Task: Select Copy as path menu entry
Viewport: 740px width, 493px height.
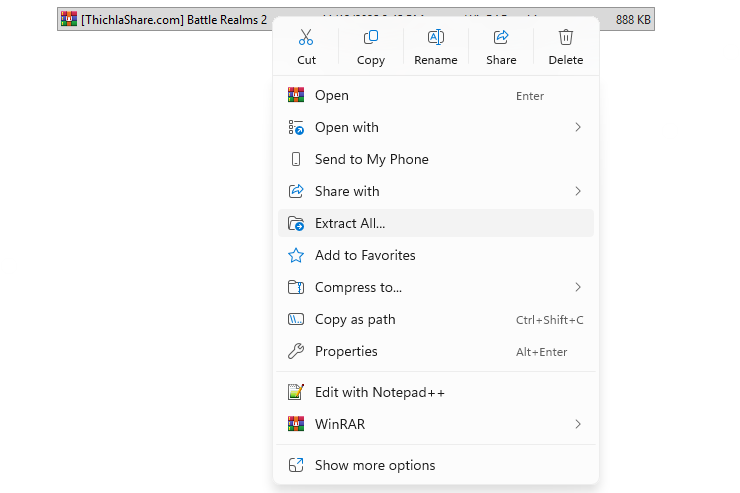Action: tap(355, 319)
